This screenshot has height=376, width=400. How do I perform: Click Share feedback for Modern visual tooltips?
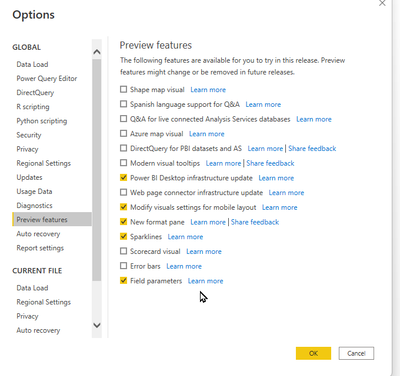(270, 163)
